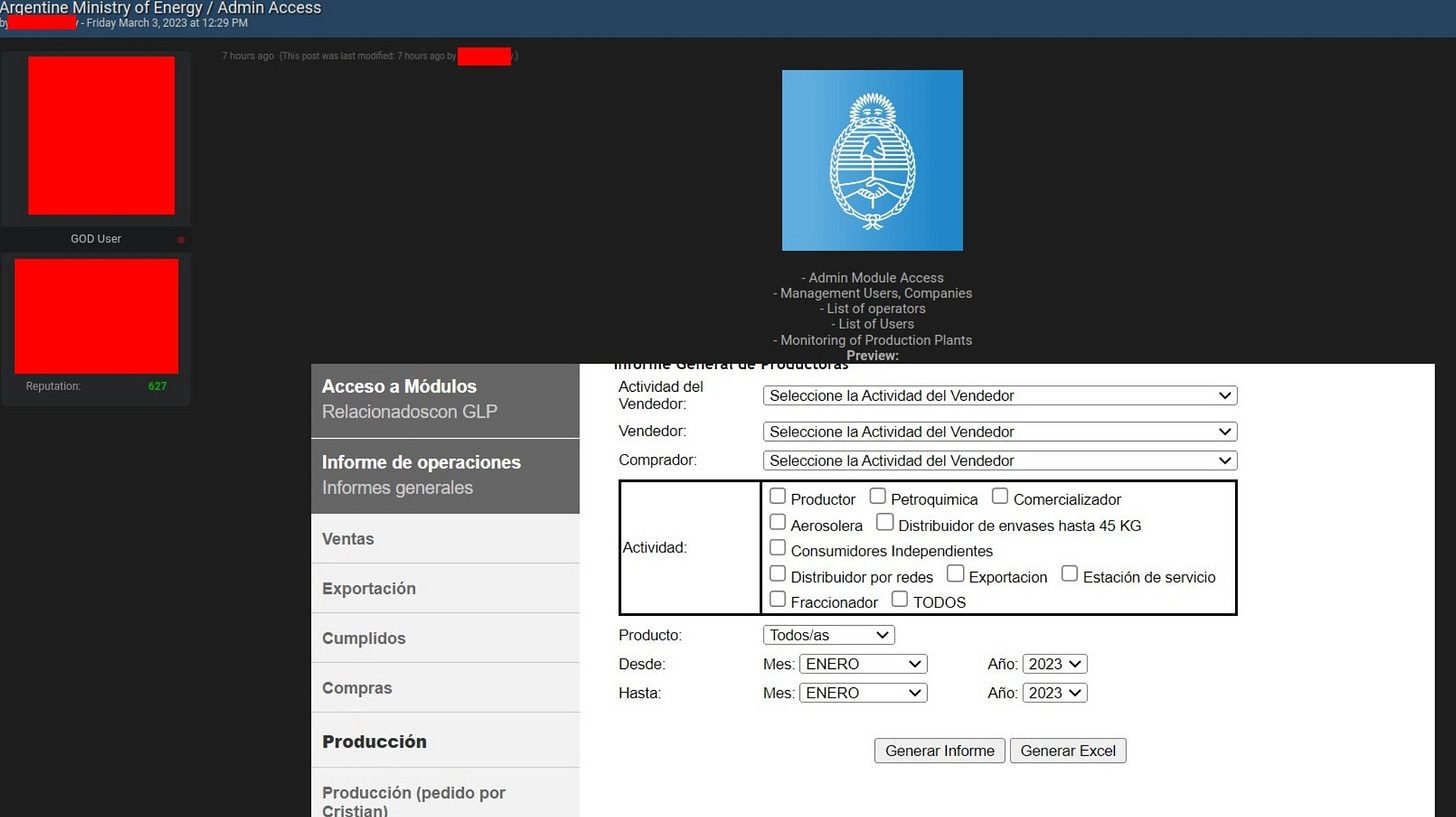Viewport: 1456px width, 817px height.
Task: Click the Generar Excel button
Action: (x=1068, y=751)
